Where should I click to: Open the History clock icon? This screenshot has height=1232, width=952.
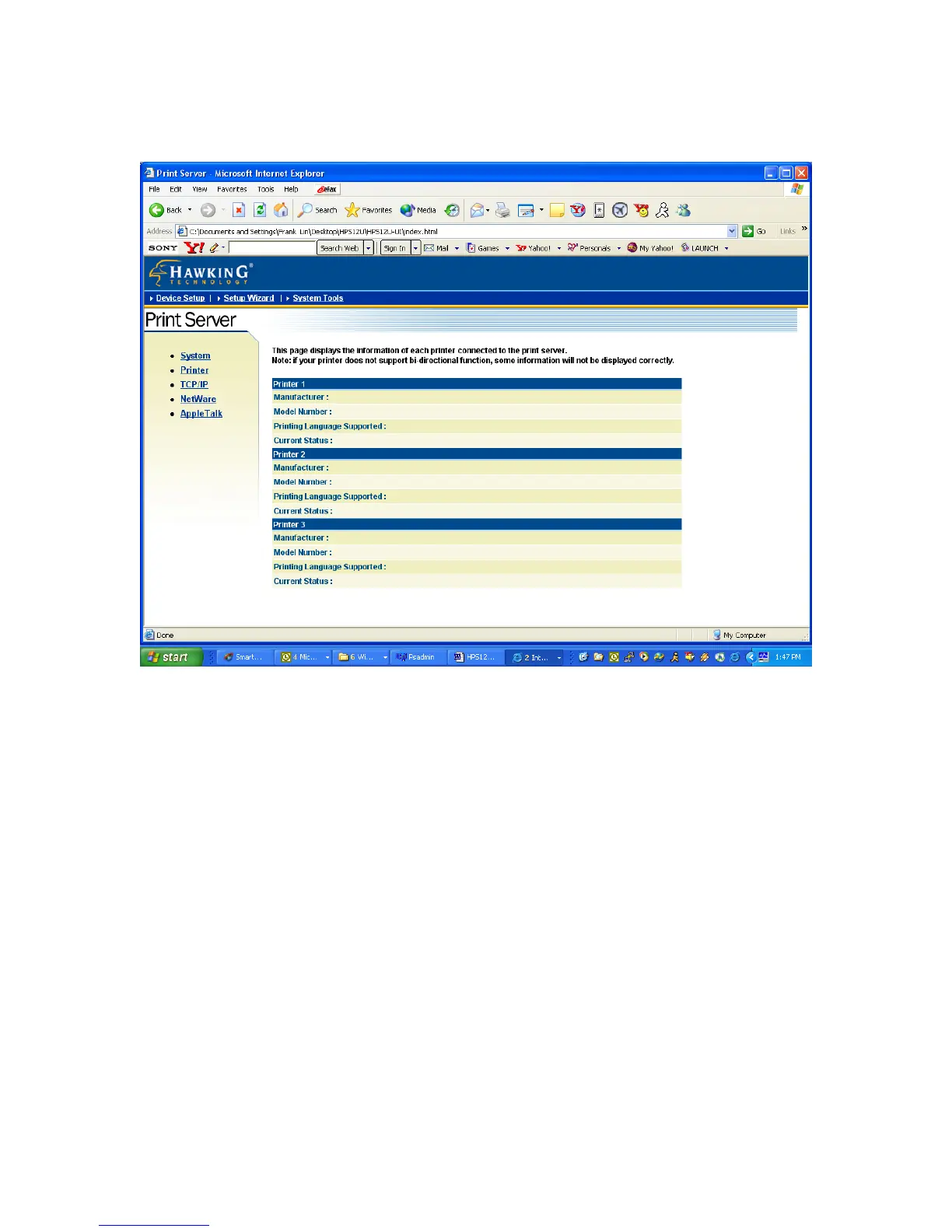click(452, 210)
